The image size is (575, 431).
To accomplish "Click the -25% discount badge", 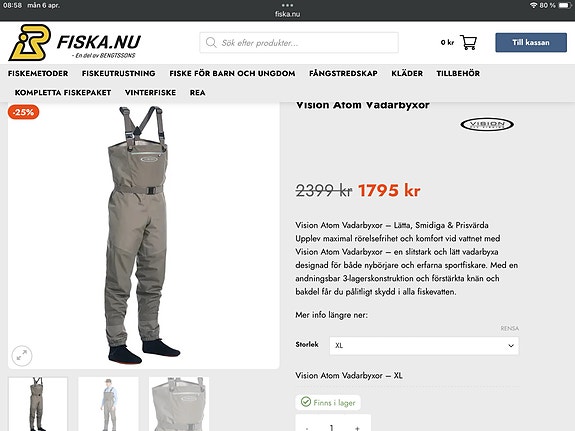I will click(x=23, y=112).
